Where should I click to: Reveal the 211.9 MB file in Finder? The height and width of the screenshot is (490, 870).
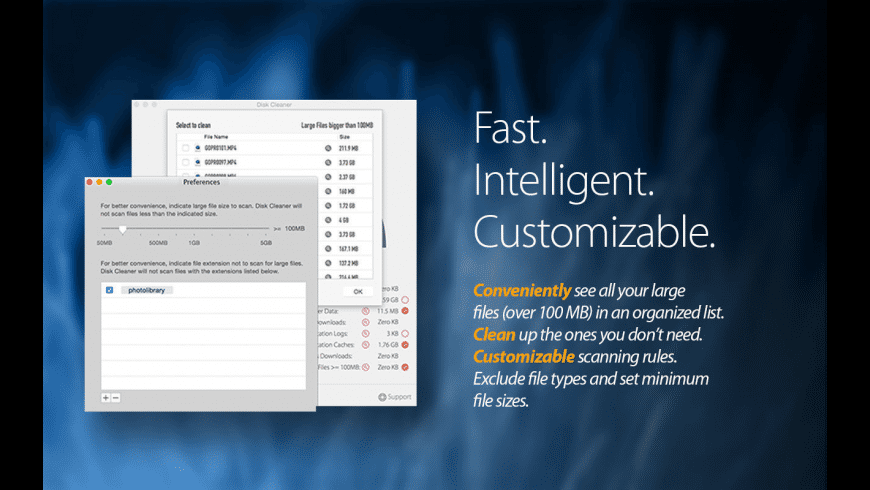tap(328, 148)
